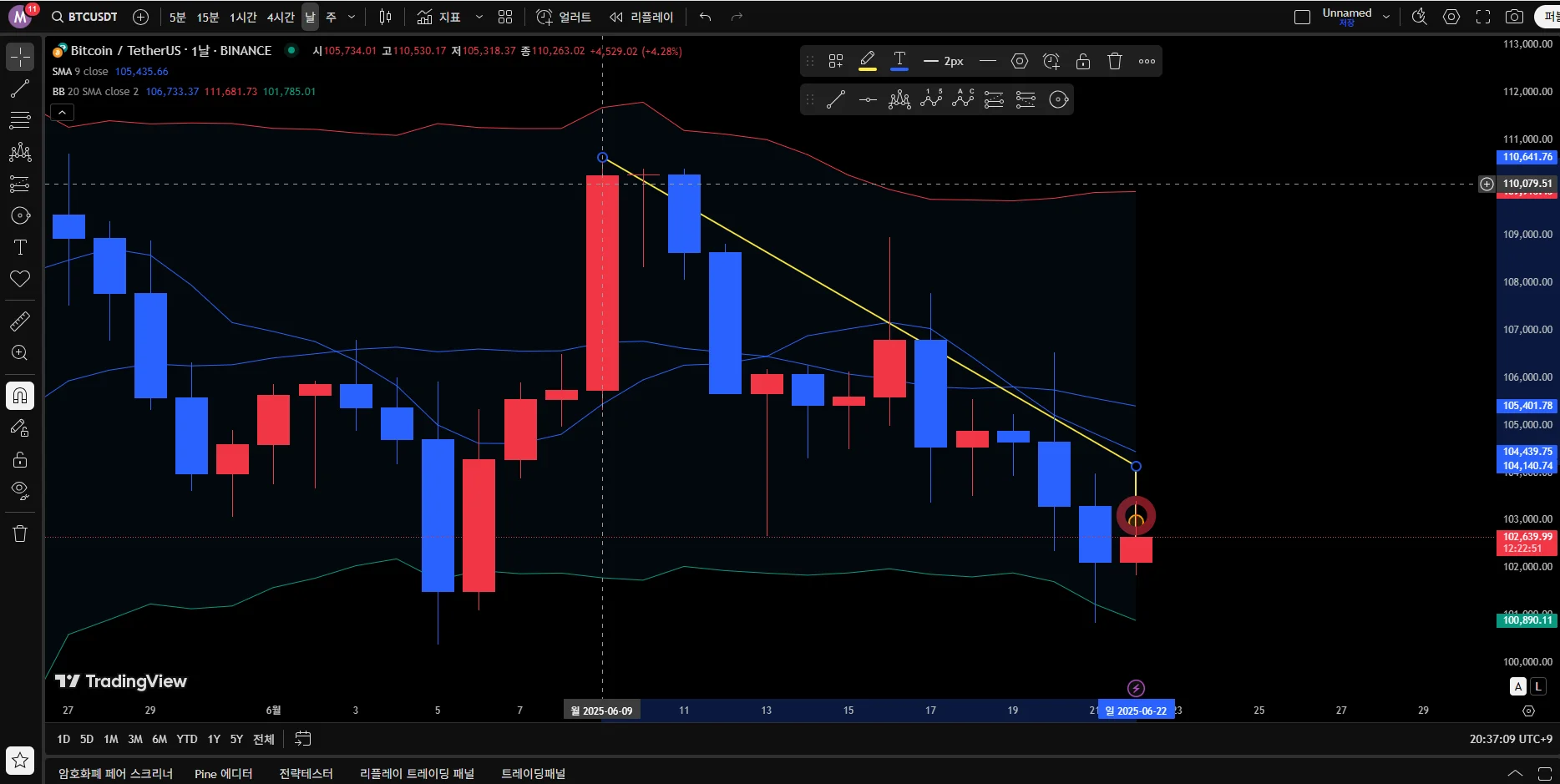Select the crosshair cursor tool in left sidebar
The height and width of the screenshot is (784, 1560).
pos(20,57)
